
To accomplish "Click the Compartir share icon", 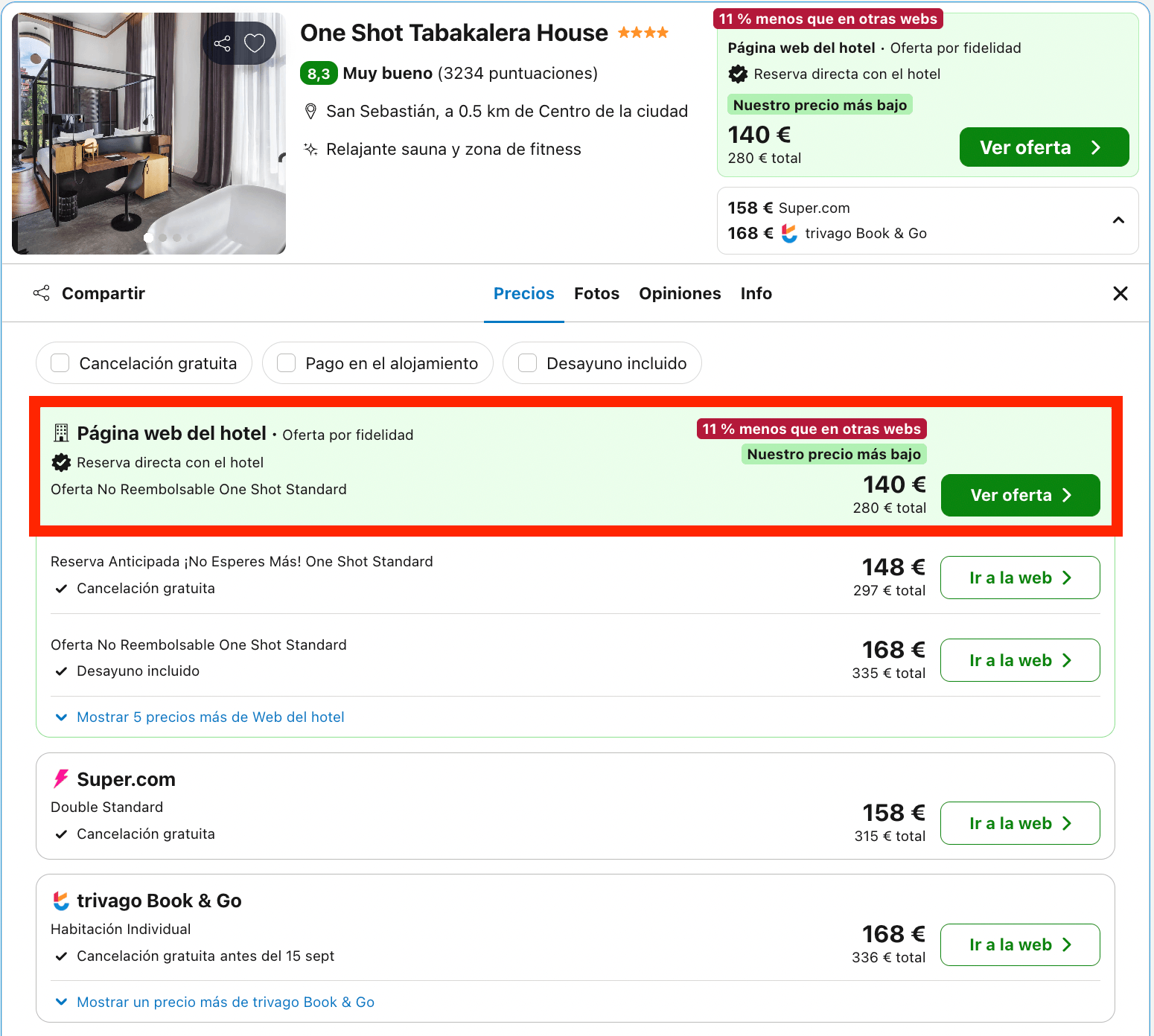I will (42, 293).
